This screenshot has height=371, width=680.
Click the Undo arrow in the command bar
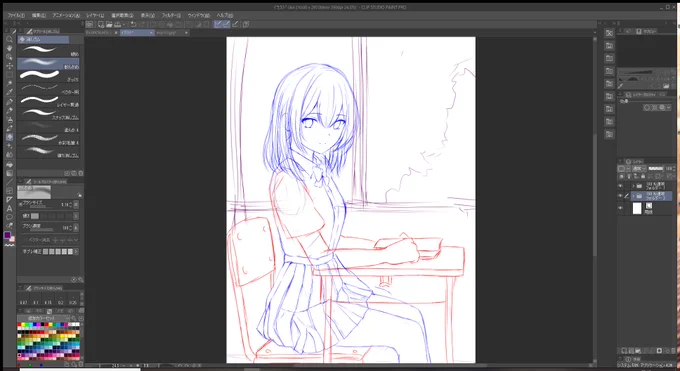pyautogui.click(x=134, y=24)
